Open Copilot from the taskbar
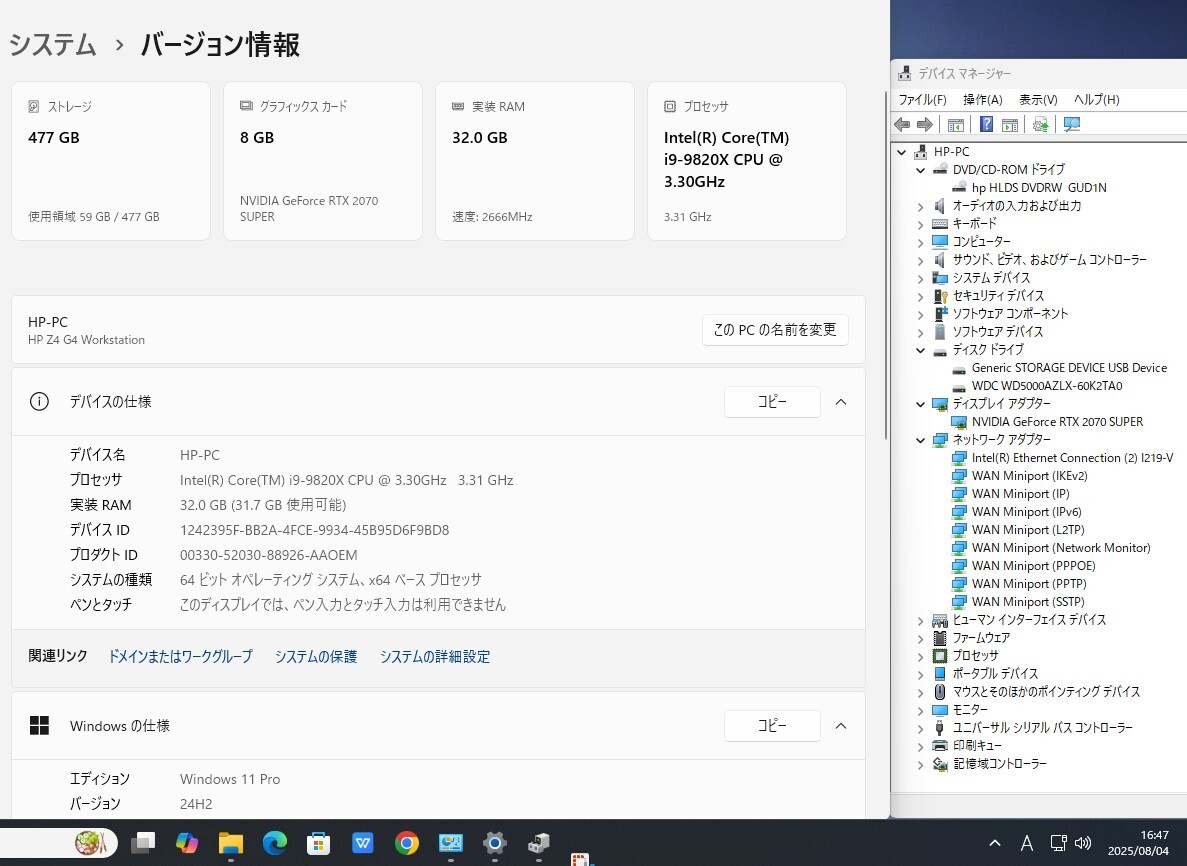The image size is (1187, 866). (186, 843)
